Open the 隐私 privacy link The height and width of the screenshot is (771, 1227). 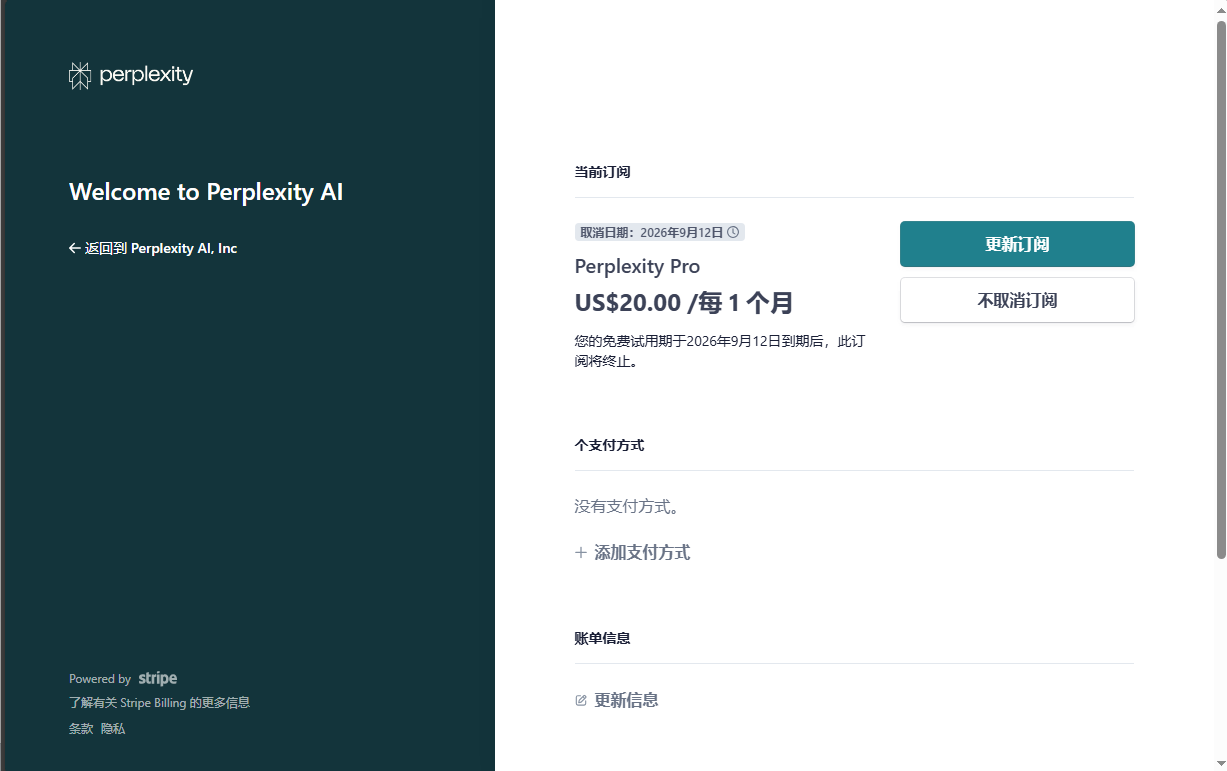[x=113, y=729]
